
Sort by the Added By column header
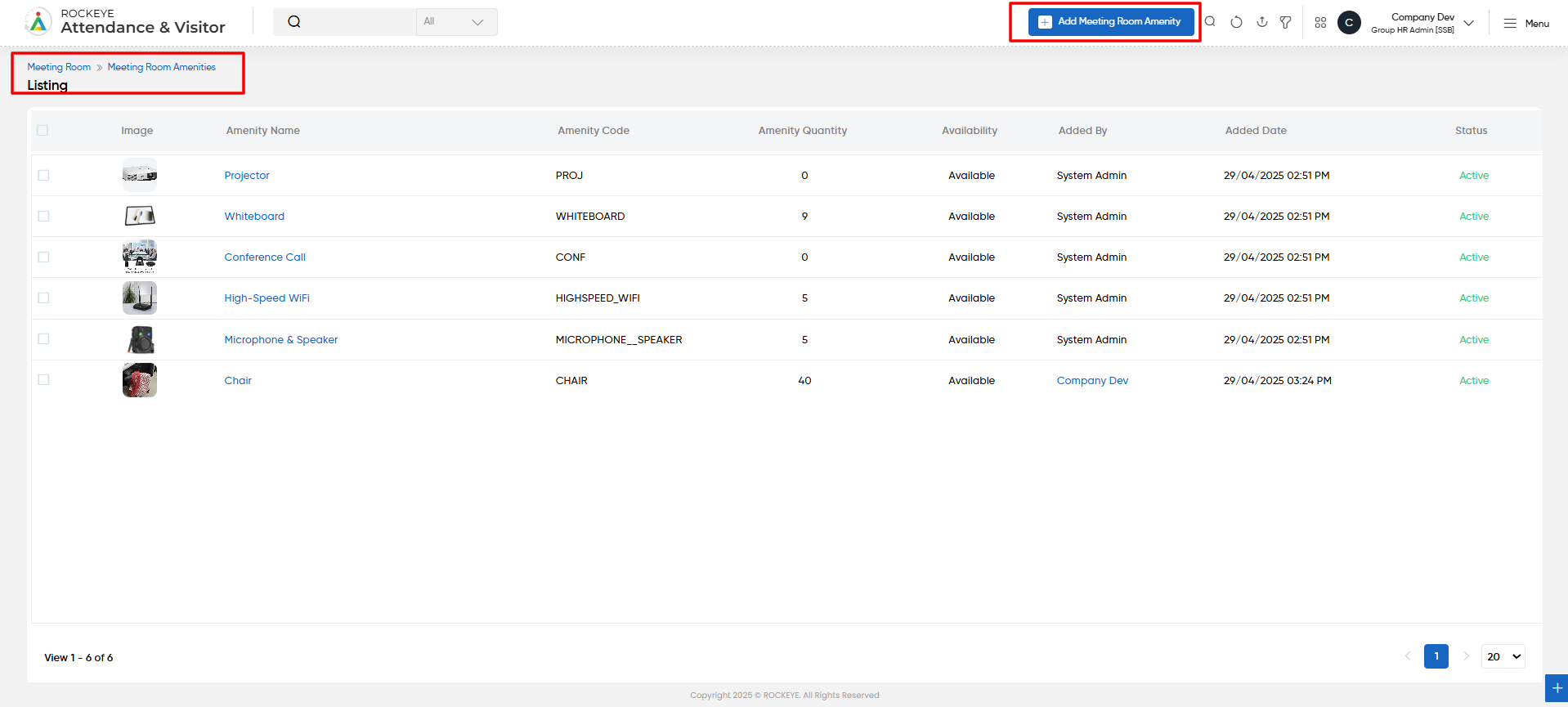tap(1082, 130)
